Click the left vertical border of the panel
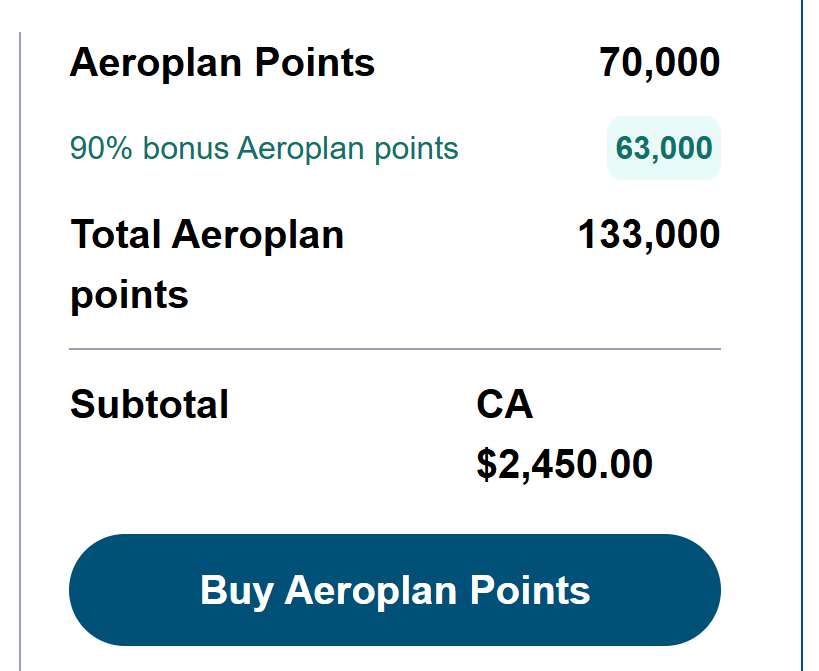The width and height of the screenshot is (819, 671). (x=20, y=350)
